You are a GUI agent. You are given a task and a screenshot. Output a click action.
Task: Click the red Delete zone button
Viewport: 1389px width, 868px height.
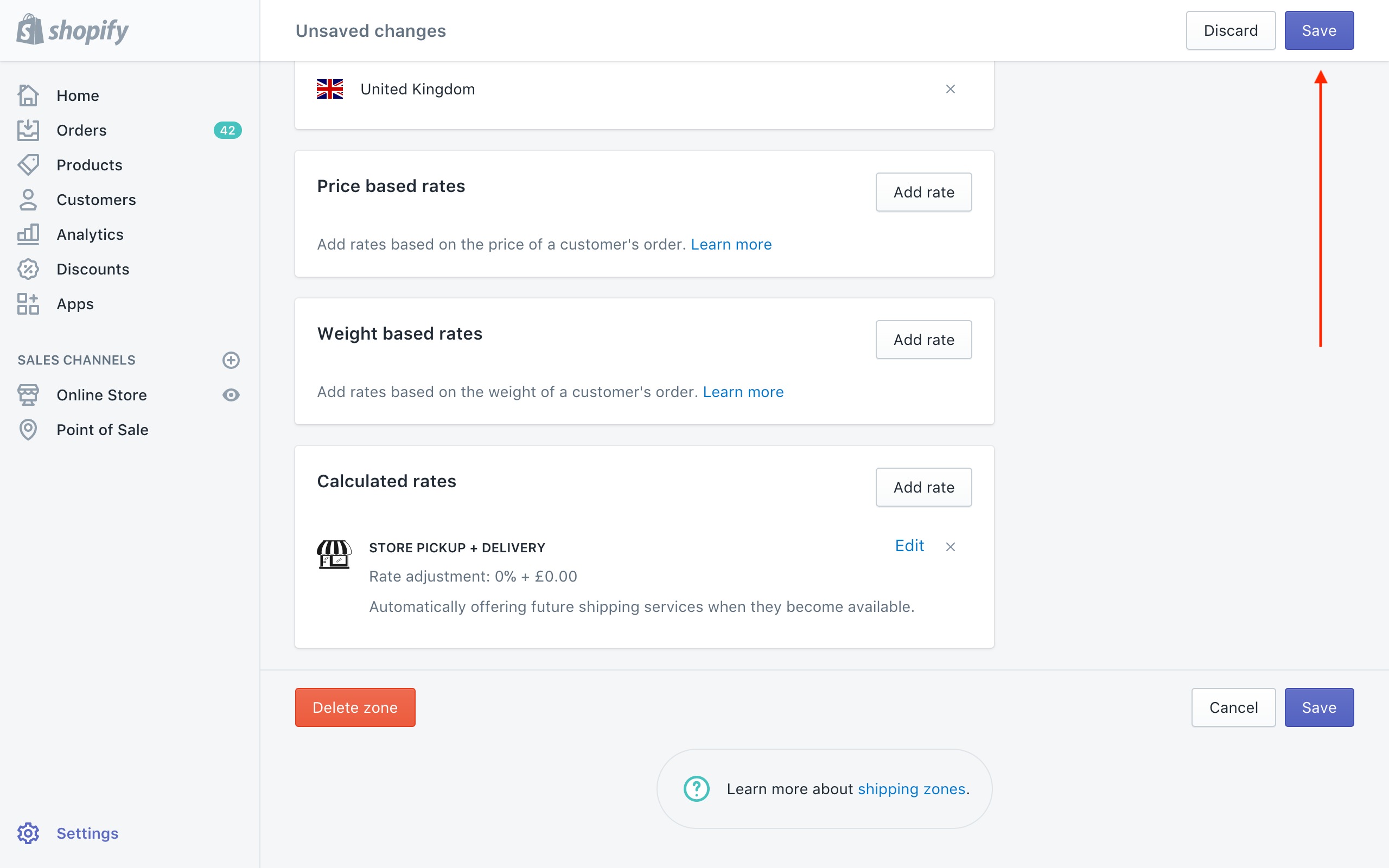pyautogui.click(x=355, y=707)
